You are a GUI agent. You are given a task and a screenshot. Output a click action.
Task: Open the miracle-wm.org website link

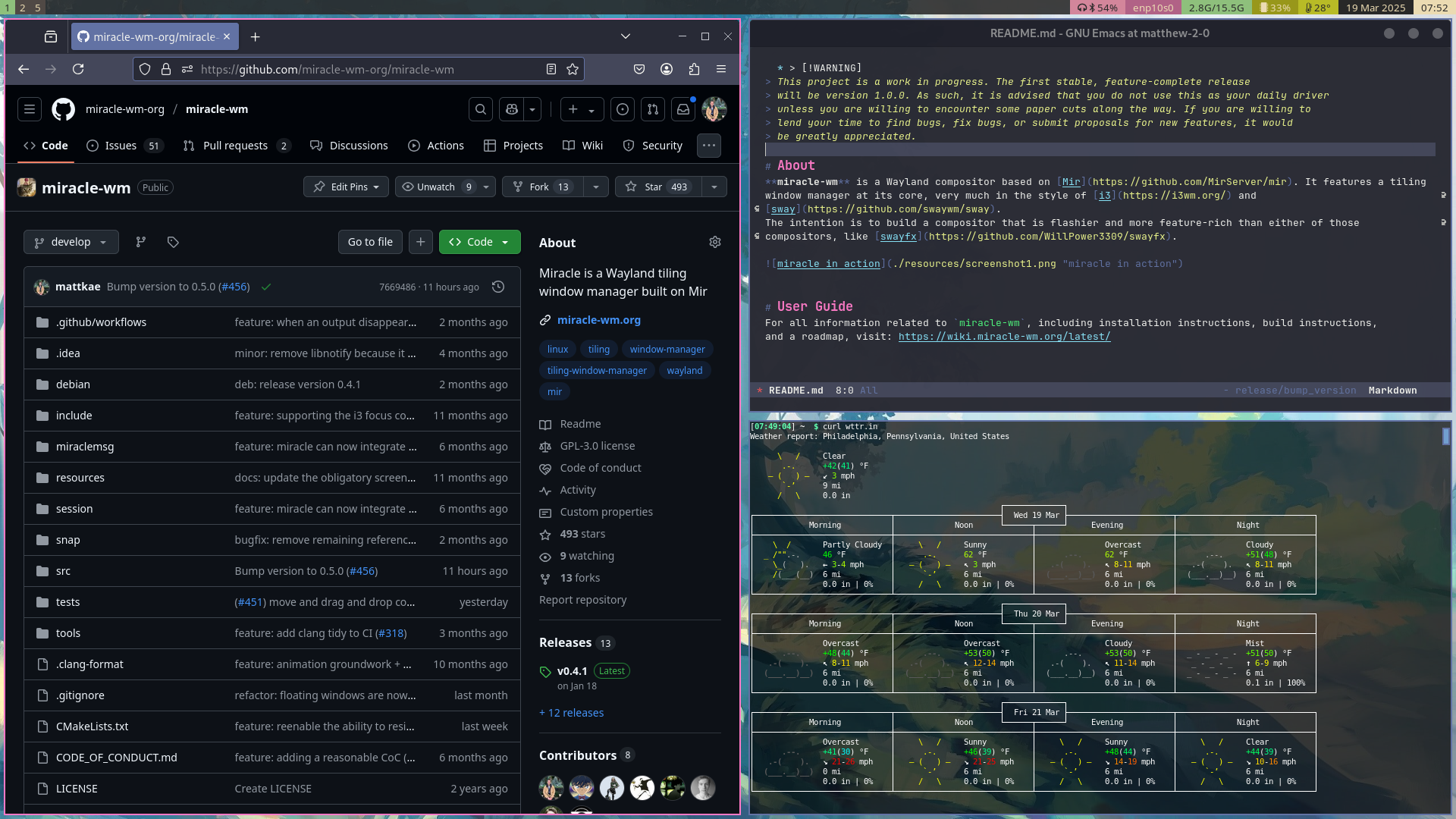(x=598, y=320)
